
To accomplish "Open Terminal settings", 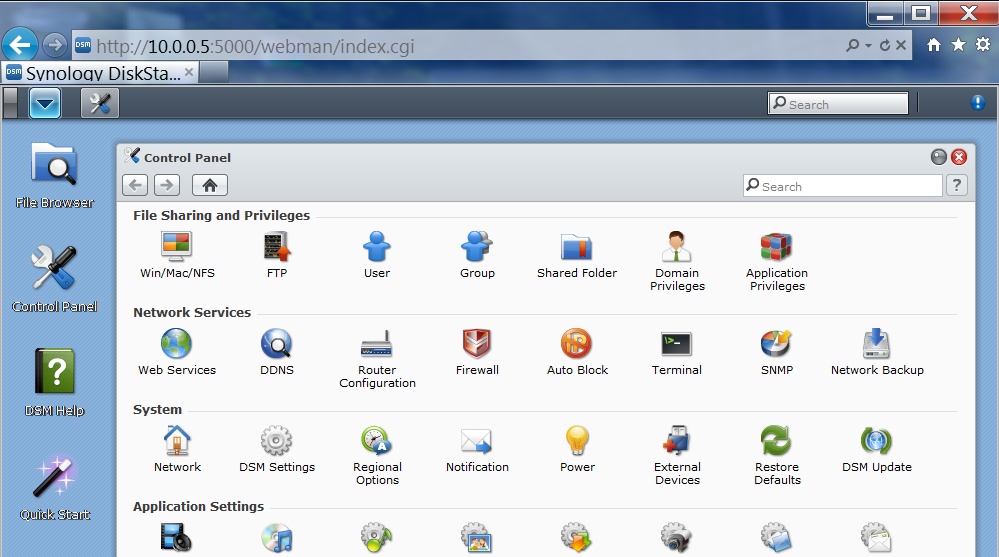I will point(677,351).
